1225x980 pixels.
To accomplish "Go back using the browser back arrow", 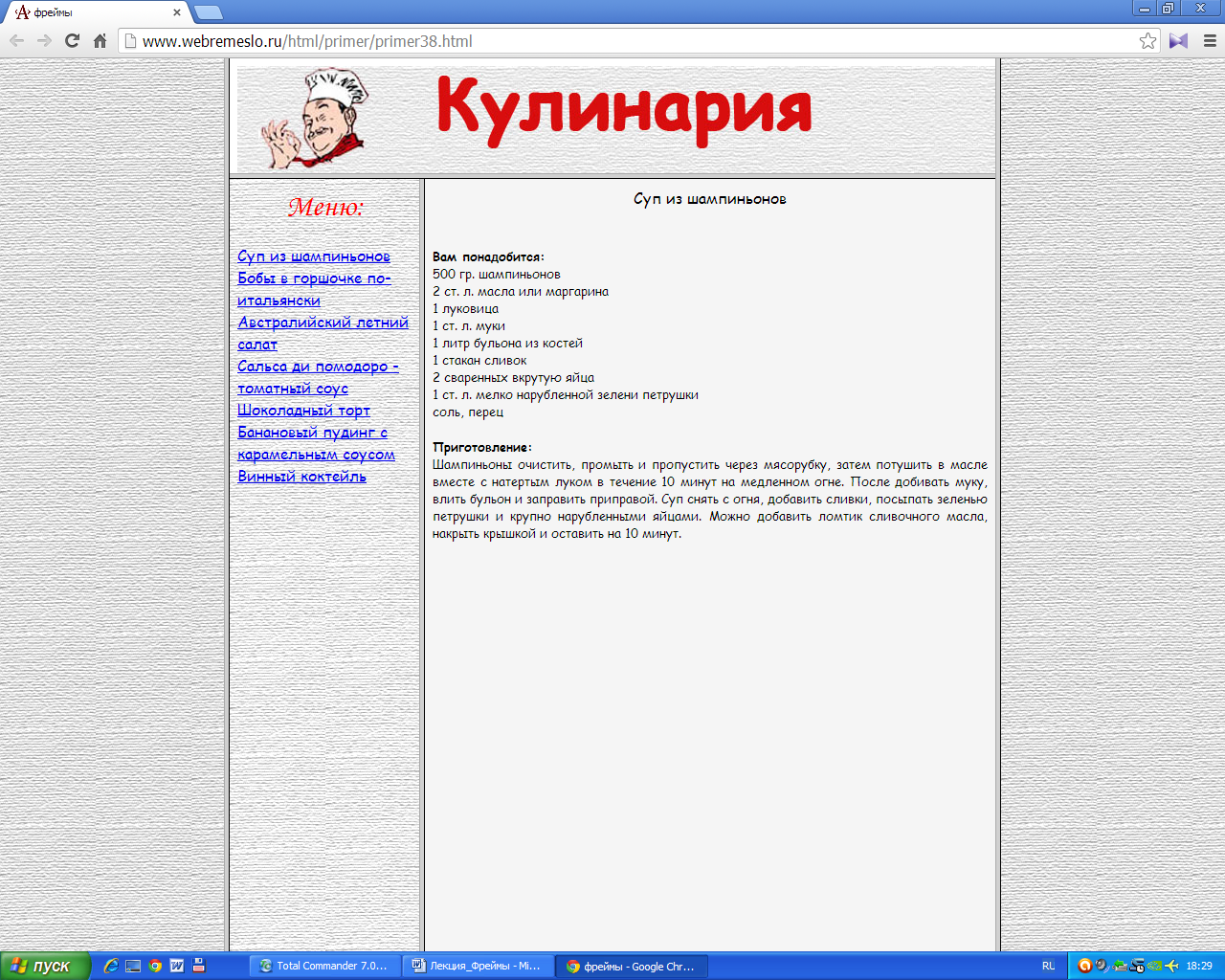I will coord(16,40).
